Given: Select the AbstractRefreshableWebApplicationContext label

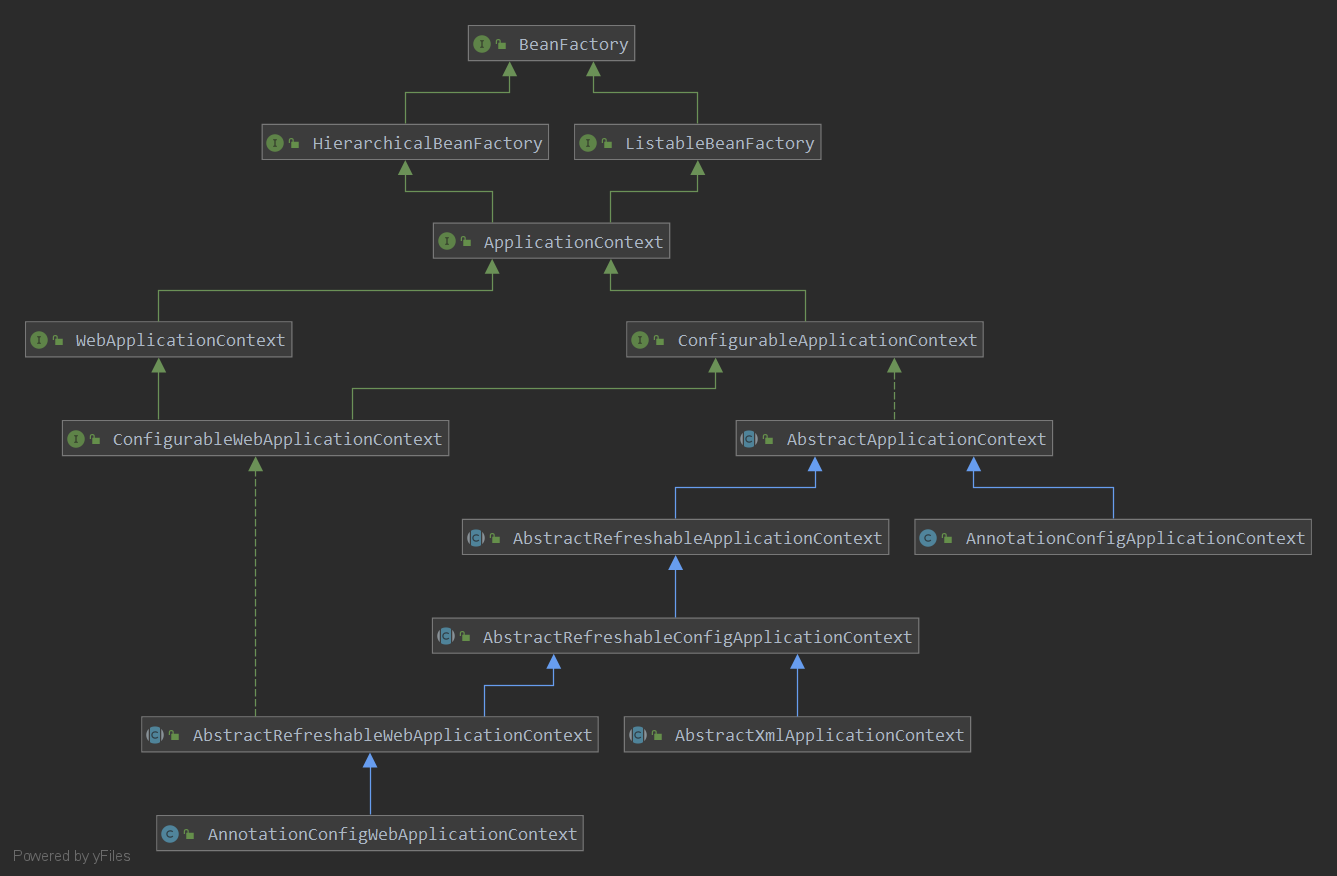Looking at the screenshot, I should [392, 736].
